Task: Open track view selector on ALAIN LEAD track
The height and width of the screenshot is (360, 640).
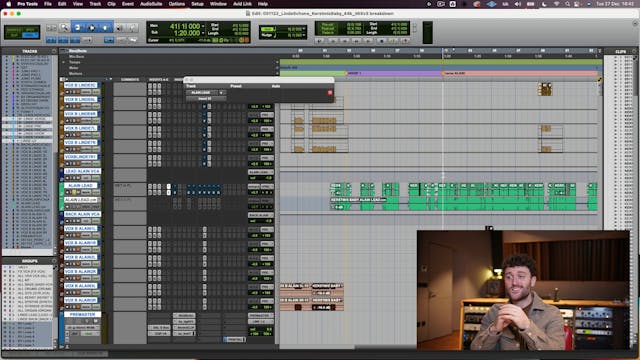Action: (86, 192)
